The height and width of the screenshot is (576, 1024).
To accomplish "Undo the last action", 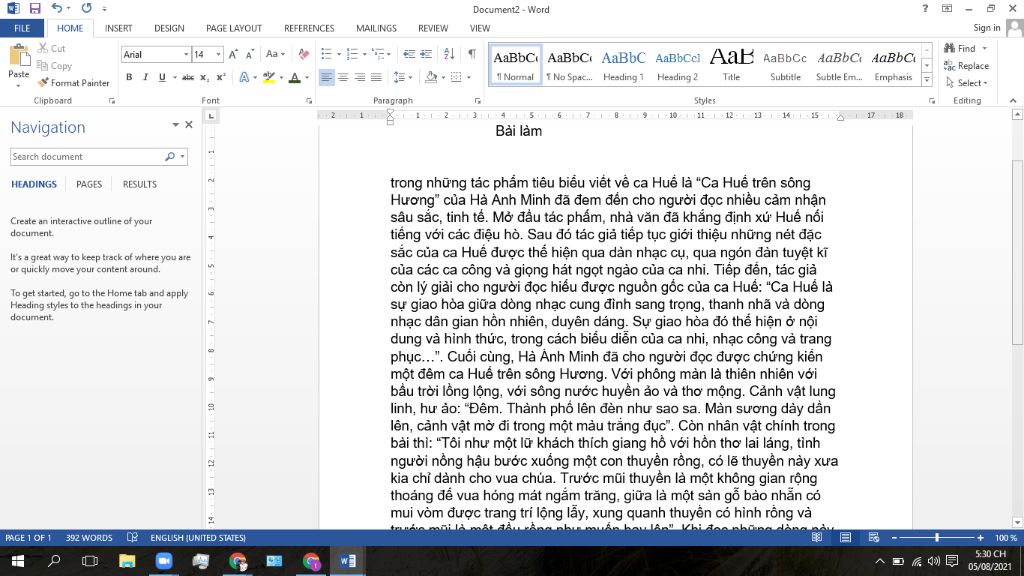I will (57, 8).
